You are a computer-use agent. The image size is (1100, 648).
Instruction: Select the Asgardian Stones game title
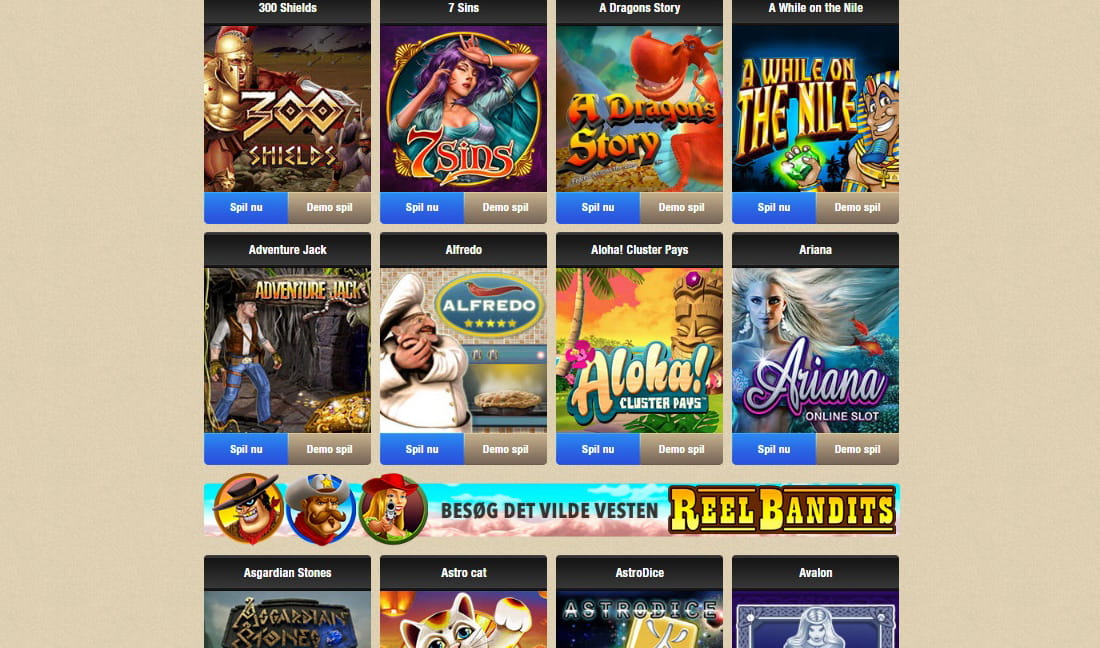[x=288, y=573]
